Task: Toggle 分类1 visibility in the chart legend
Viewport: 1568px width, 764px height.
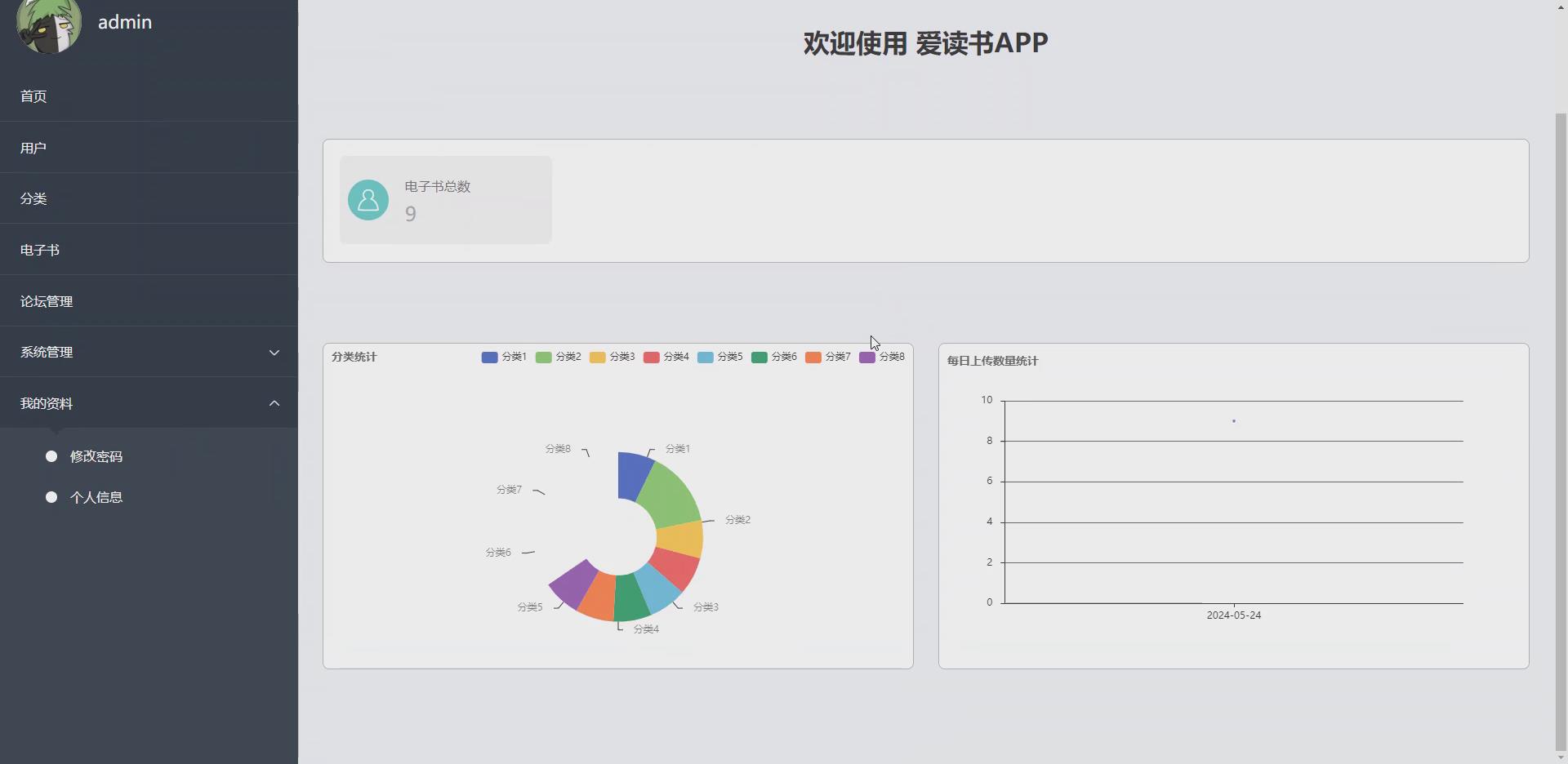Action: click(503, 357)
